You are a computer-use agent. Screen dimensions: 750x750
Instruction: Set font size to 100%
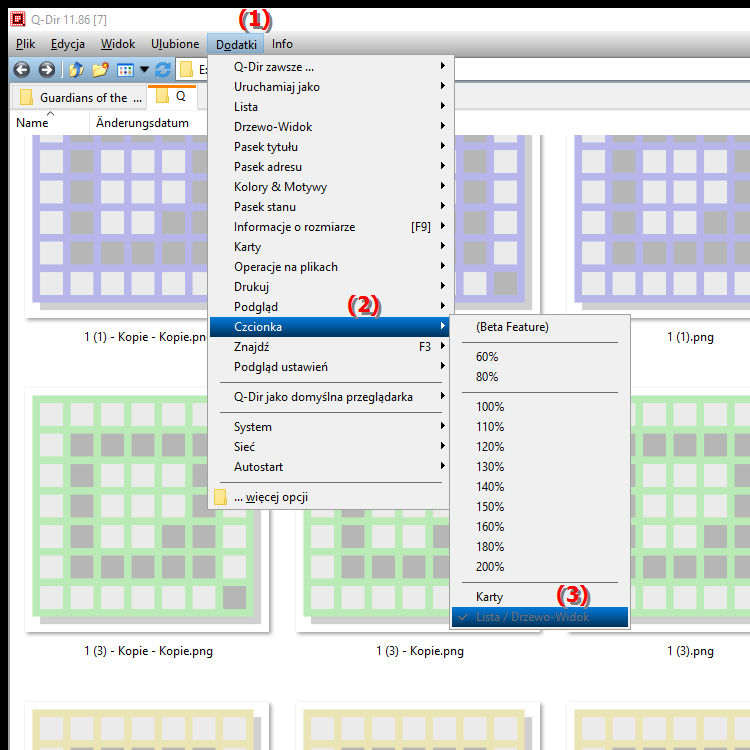click(x=540, y=407)
